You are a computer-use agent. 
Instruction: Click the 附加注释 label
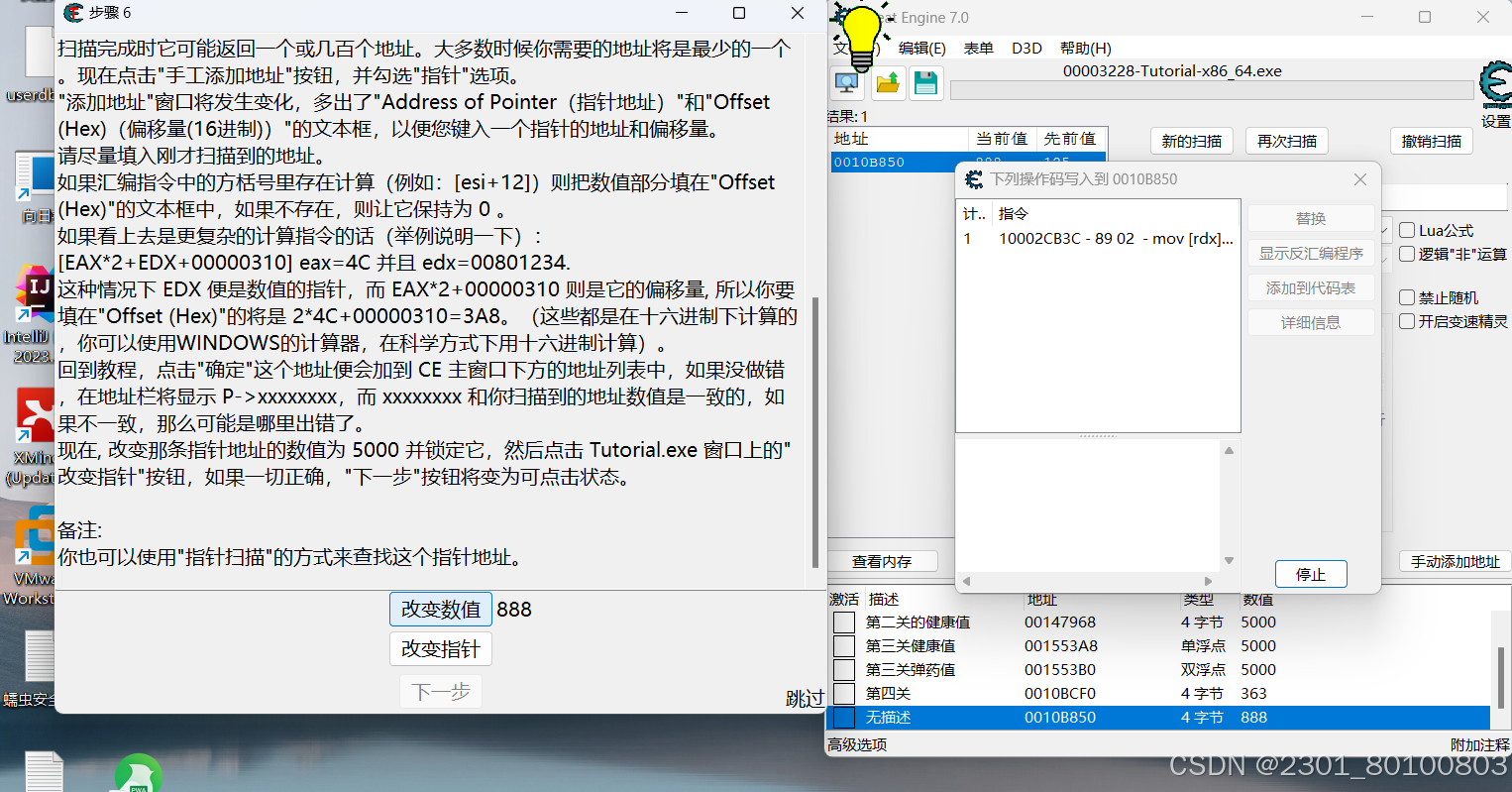click(1480, 744)
